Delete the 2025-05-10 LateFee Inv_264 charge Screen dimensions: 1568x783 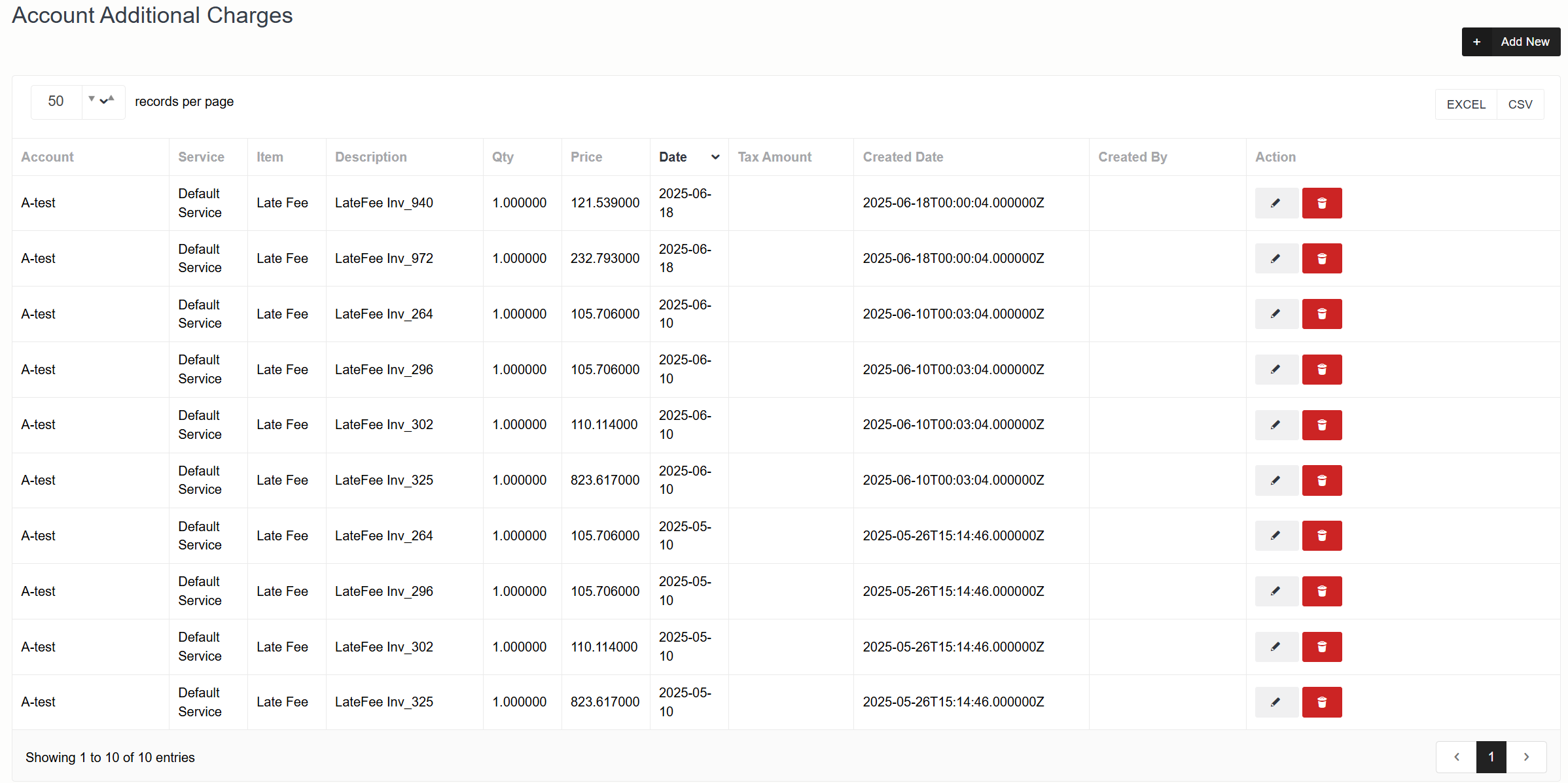click(x=1321, y=536)
